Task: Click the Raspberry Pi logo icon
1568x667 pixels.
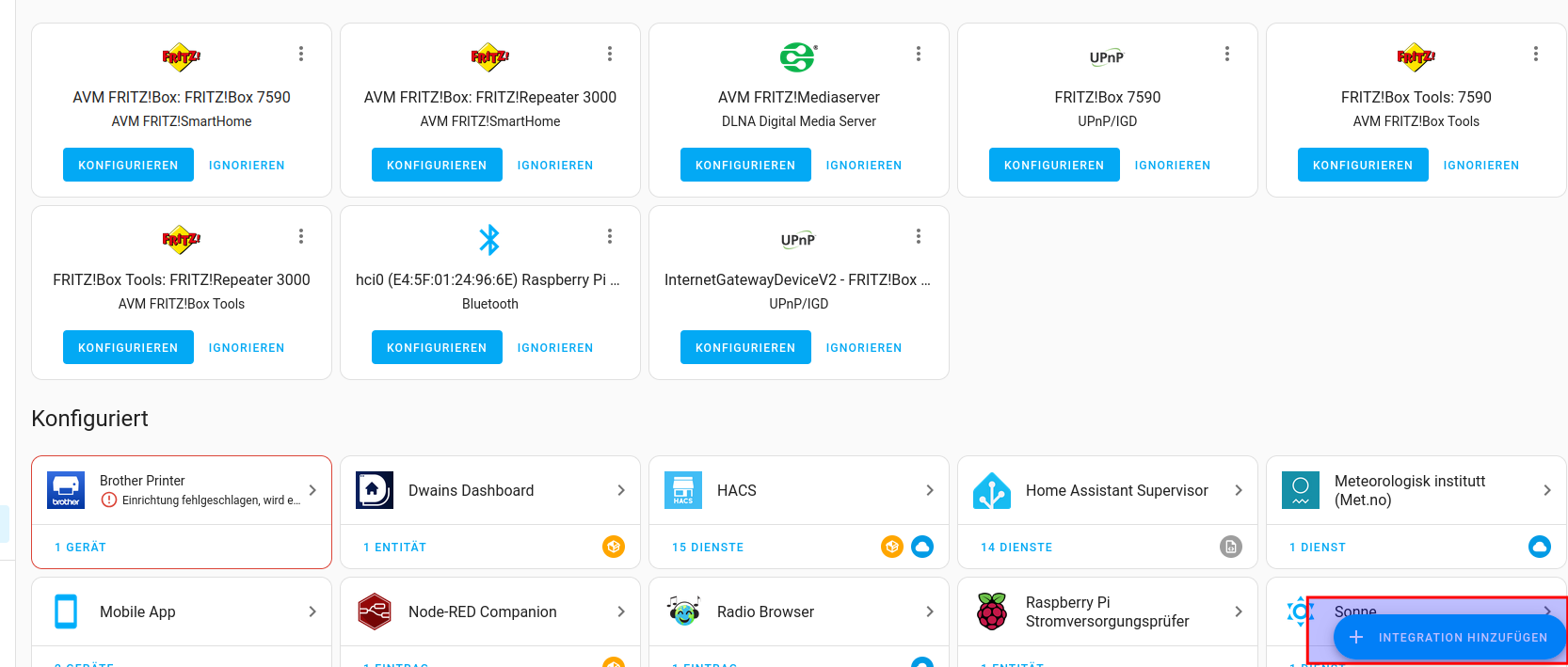Action: 992,611
